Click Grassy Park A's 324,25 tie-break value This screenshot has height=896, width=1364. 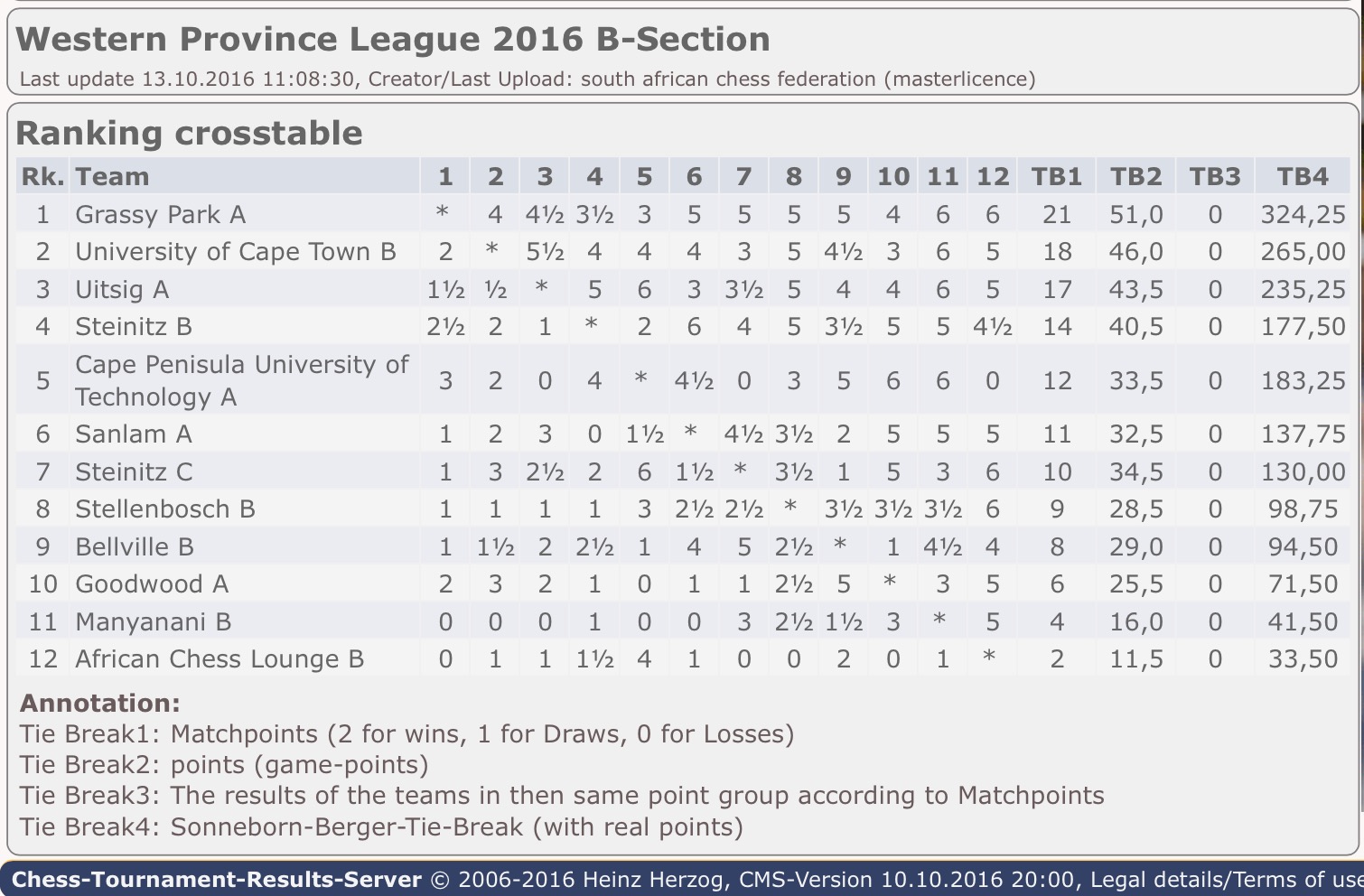[1303, 215]
